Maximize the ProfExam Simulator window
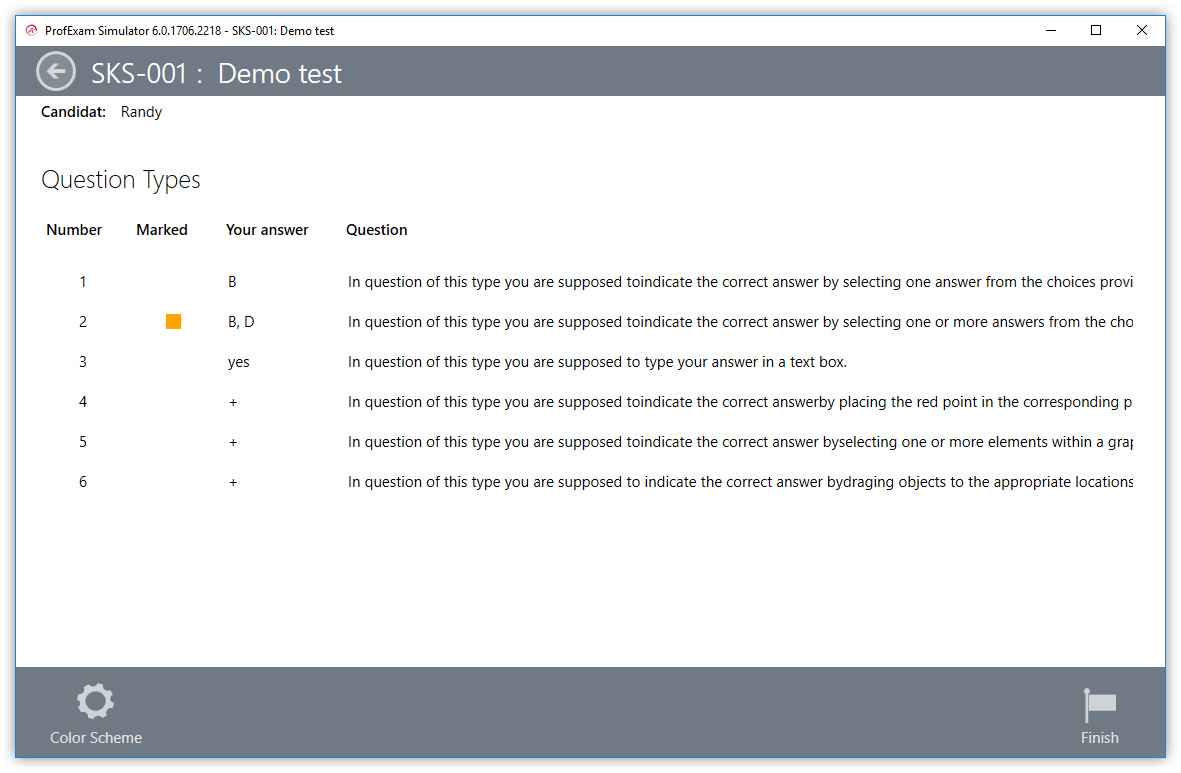This screenshot has height=773, width=1181. [1096, 30]
